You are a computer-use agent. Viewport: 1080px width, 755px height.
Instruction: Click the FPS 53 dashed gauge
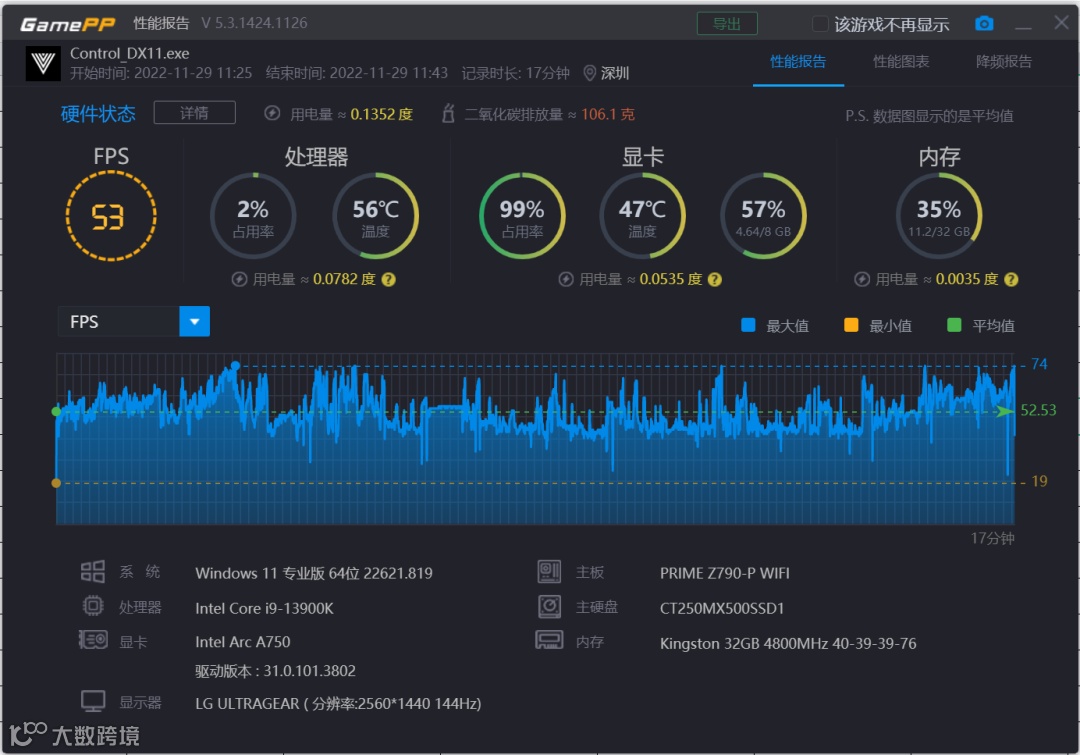tap(111, 216)
